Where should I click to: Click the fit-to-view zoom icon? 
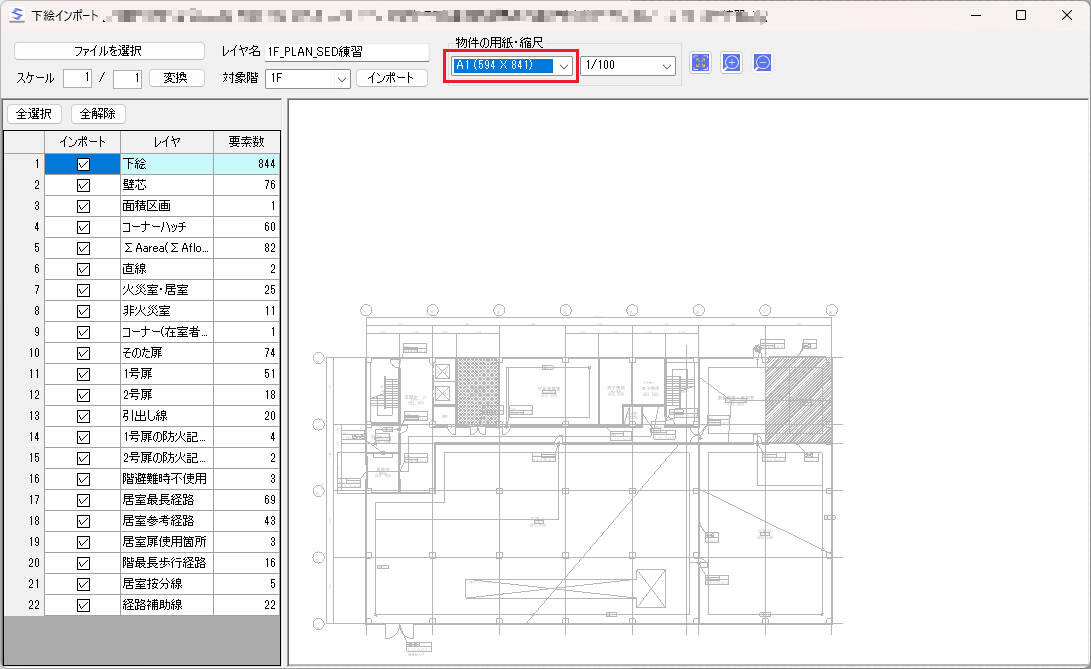(x=700, y=63)
